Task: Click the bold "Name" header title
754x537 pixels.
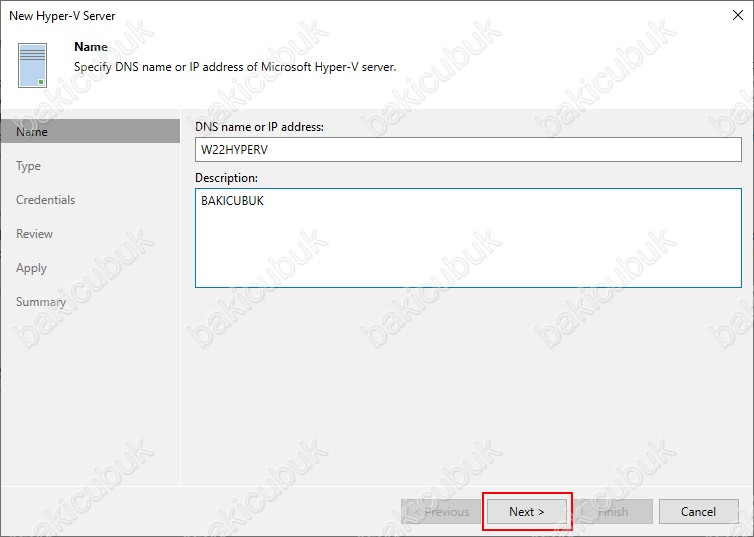Action: (91, 47)
